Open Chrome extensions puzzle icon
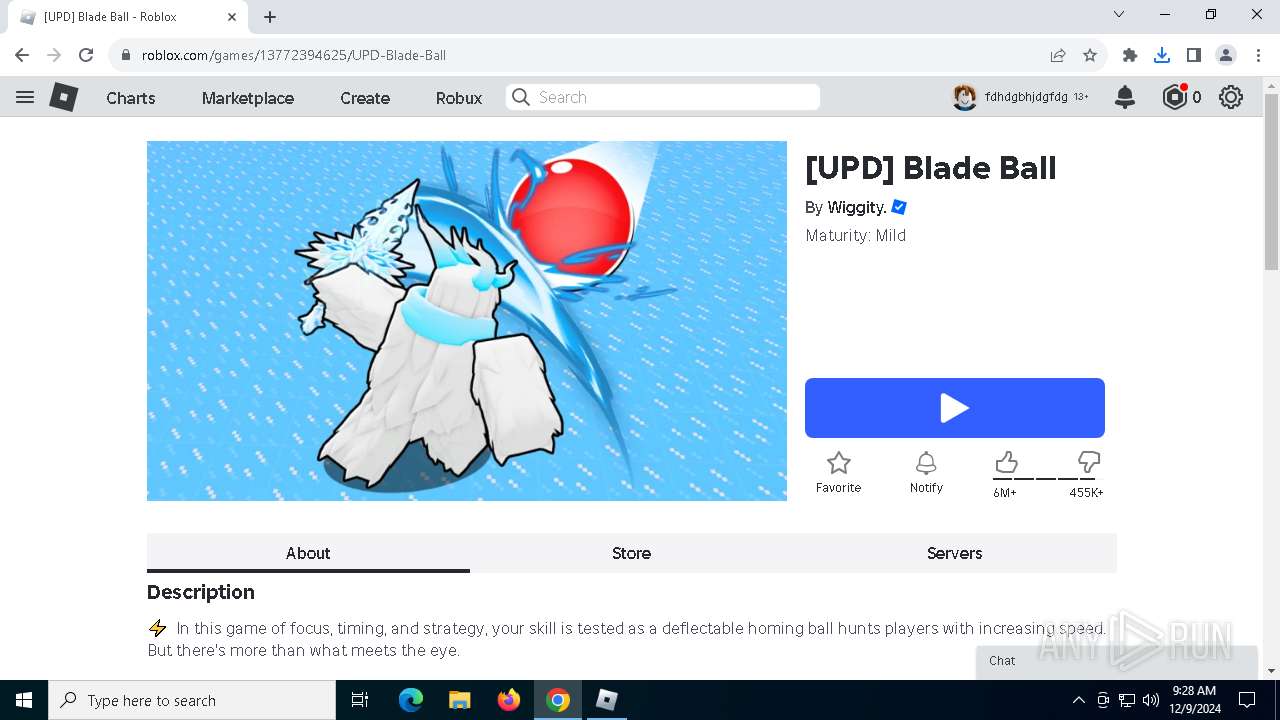Viewport: 1280px width, 720px height. (x=1130, y=55)
